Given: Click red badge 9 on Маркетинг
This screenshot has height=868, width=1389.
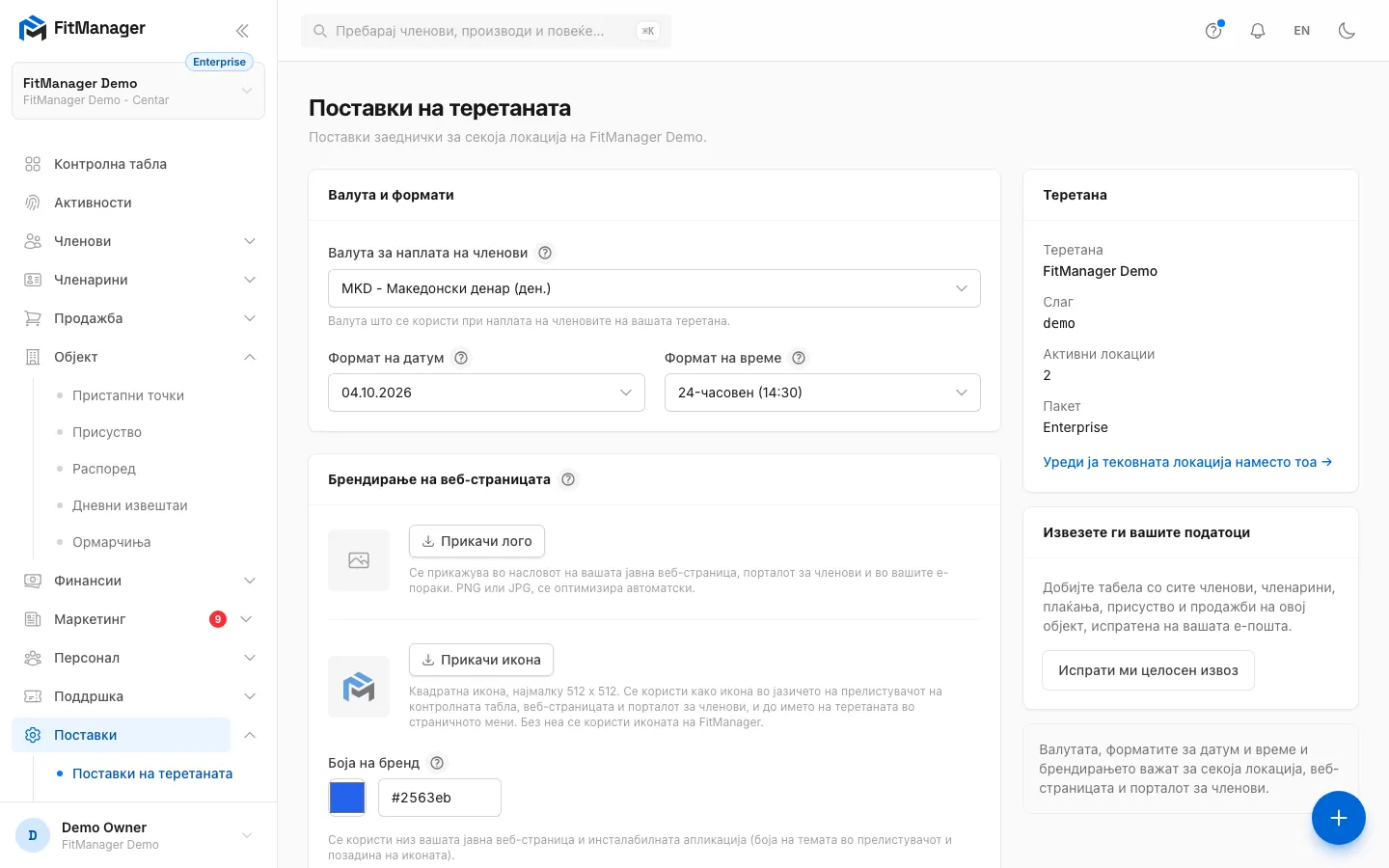Looking at the screenshot, I should tap(218, 619).
